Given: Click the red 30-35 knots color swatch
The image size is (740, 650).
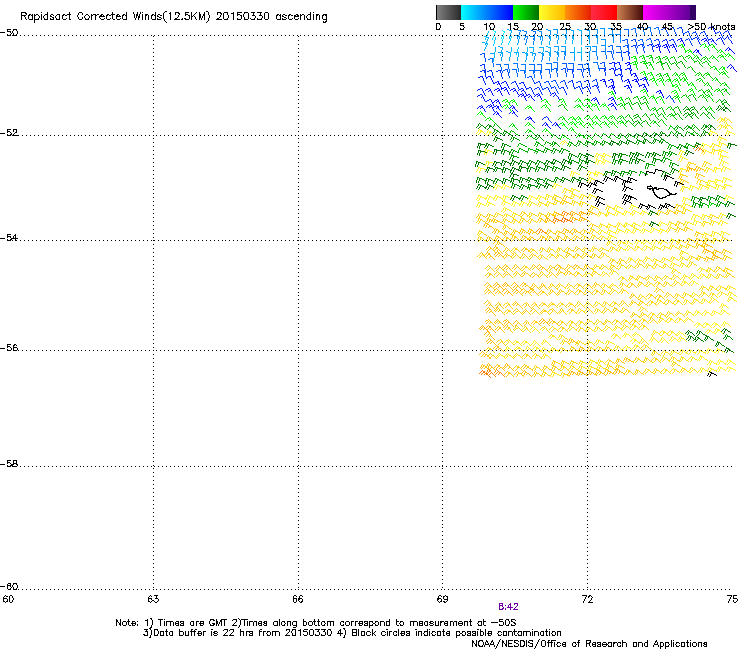Looking at the screenshot, I should coord(604,12).
